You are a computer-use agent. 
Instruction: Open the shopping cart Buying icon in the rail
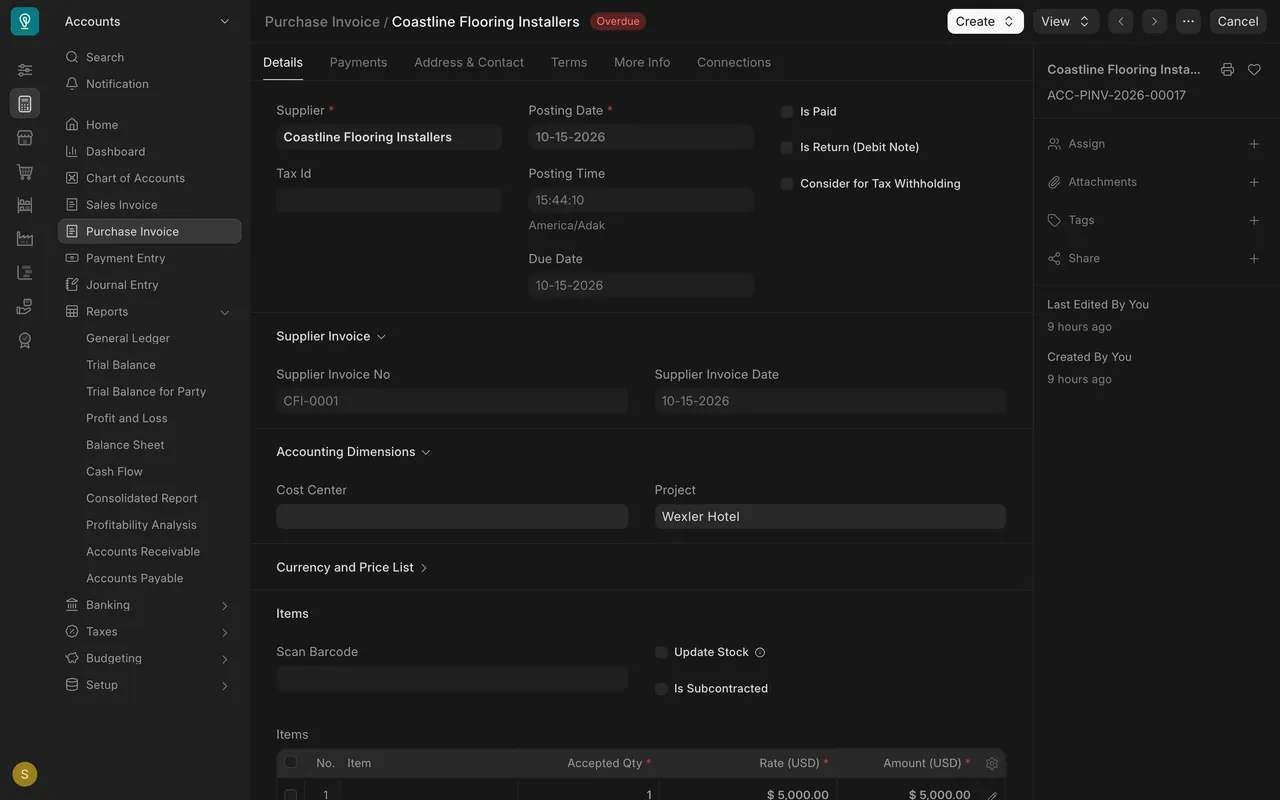pyautogui.click(x=25, y=172)
